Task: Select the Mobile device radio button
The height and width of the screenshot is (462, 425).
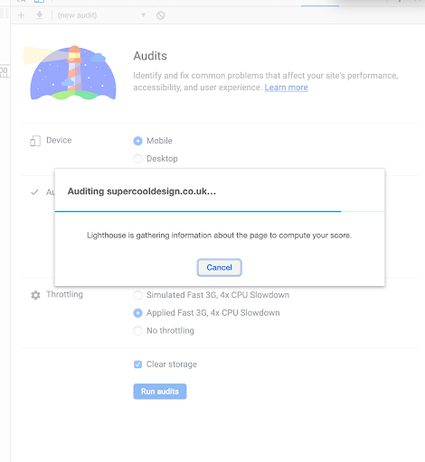Action: 138,141
